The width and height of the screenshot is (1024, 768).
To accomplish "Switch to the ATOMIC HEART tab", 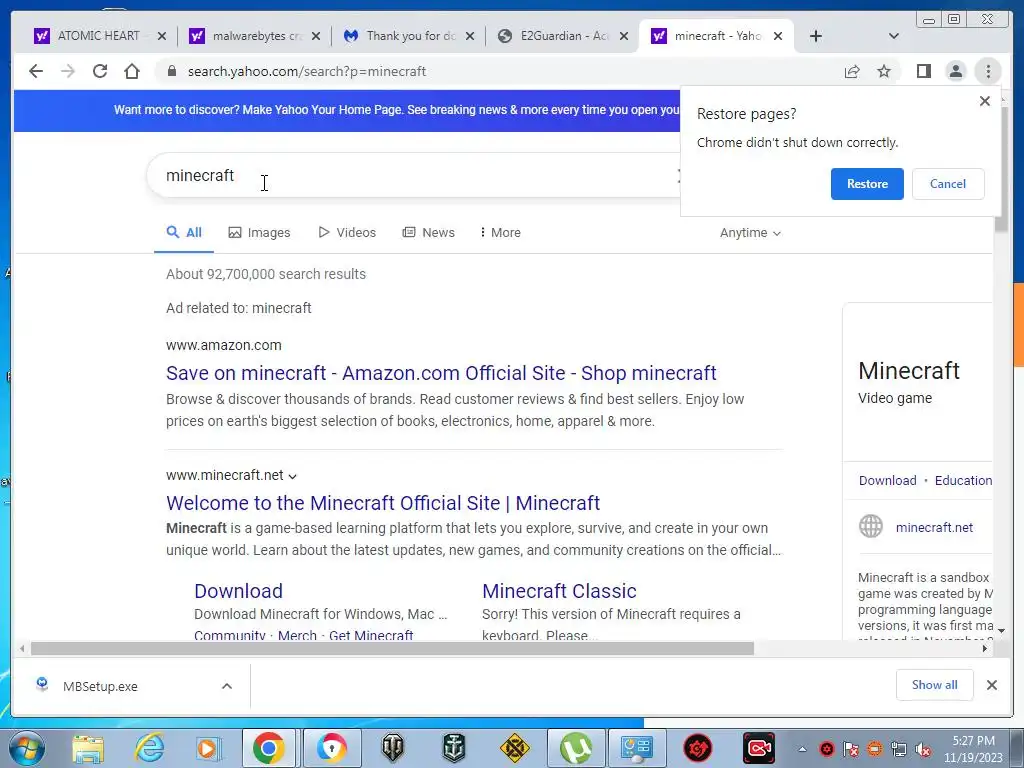I will pos(98,36).
